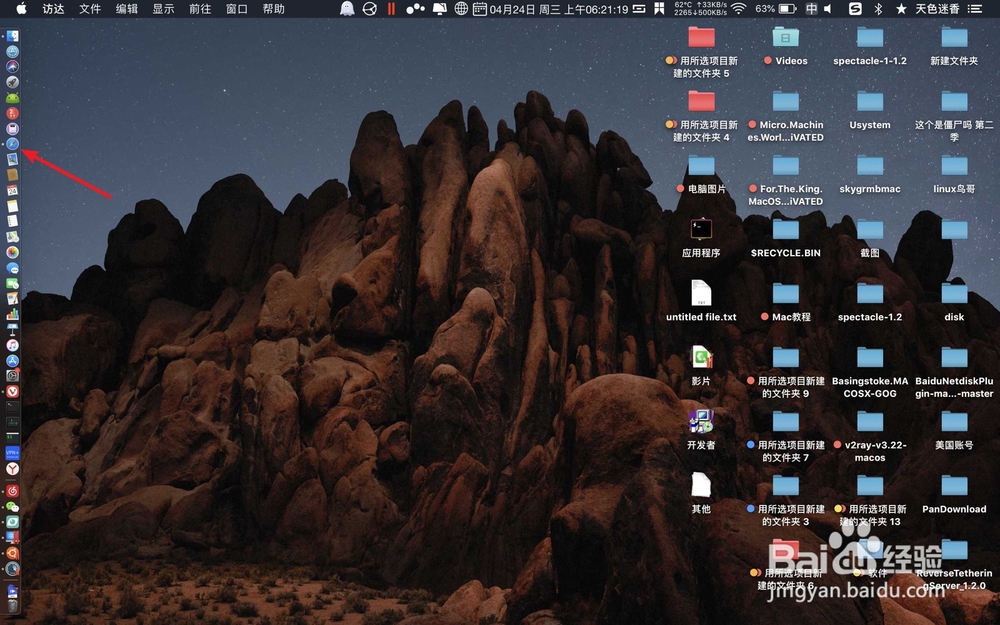
Task: Open the 帮助 menu
Action: (274, 9)
